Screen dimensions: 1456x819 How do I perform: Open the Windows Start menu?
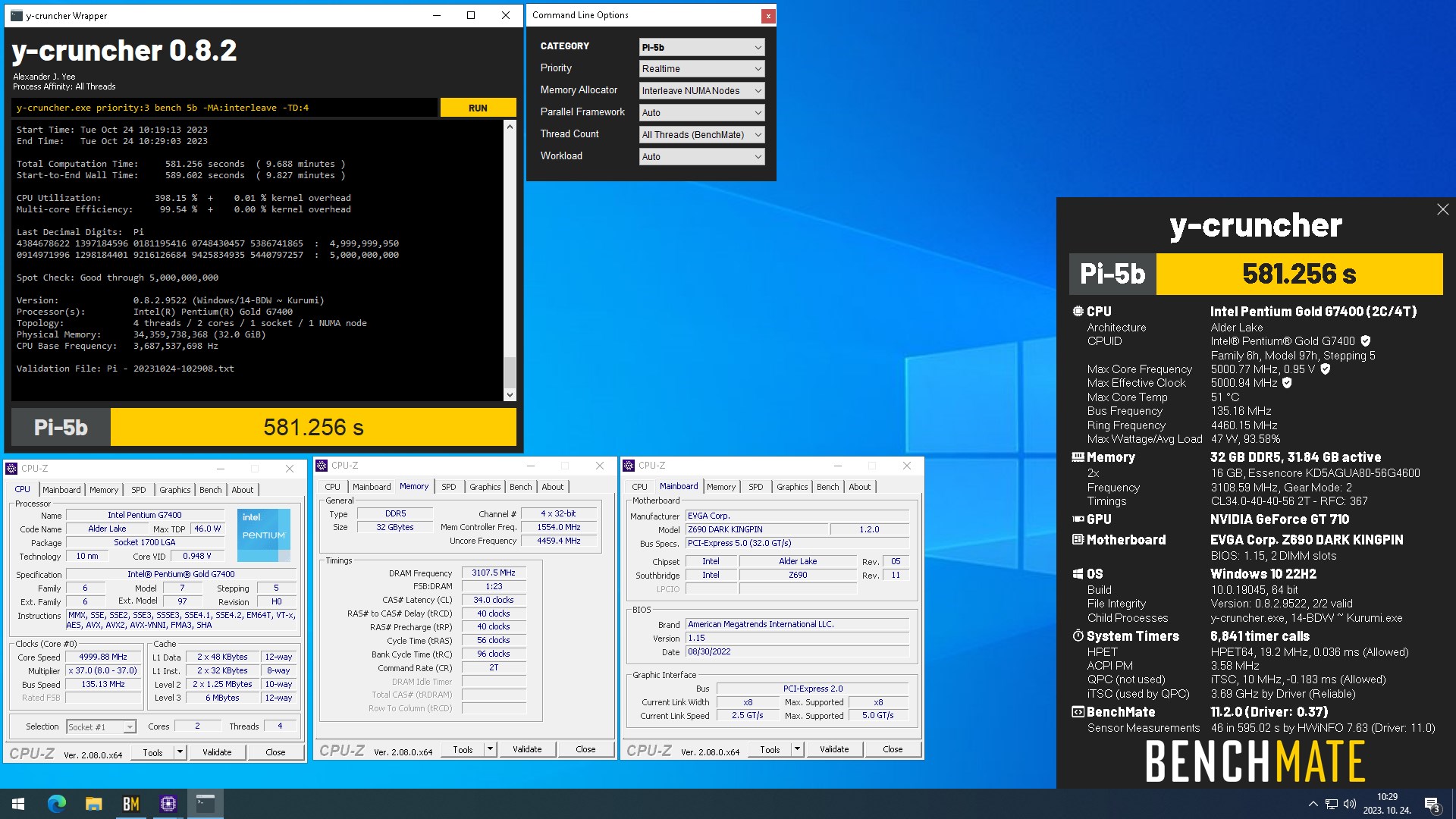18,804
